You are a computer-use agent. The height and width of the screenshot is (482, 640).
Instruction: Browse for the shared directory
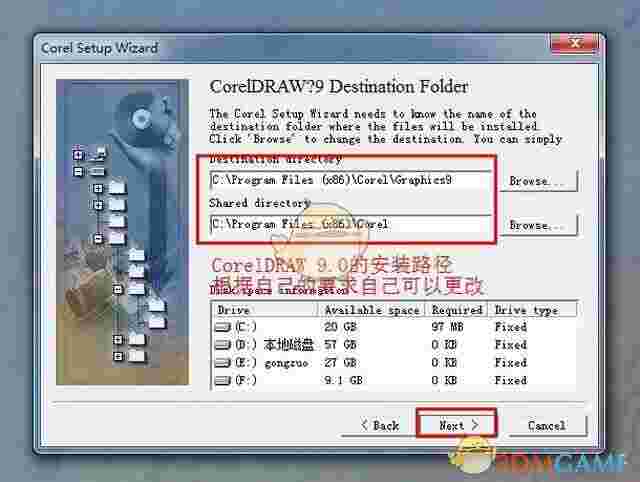(x=538, y=225)
